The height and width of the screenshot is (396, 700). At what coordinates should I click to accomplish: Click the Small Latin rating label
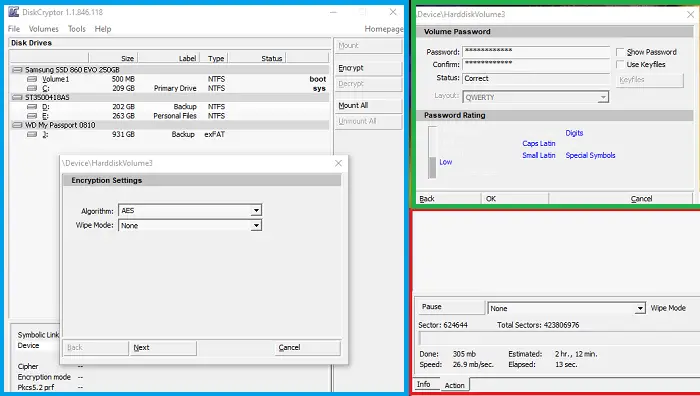pyautogui.click(x=539, y=155)
